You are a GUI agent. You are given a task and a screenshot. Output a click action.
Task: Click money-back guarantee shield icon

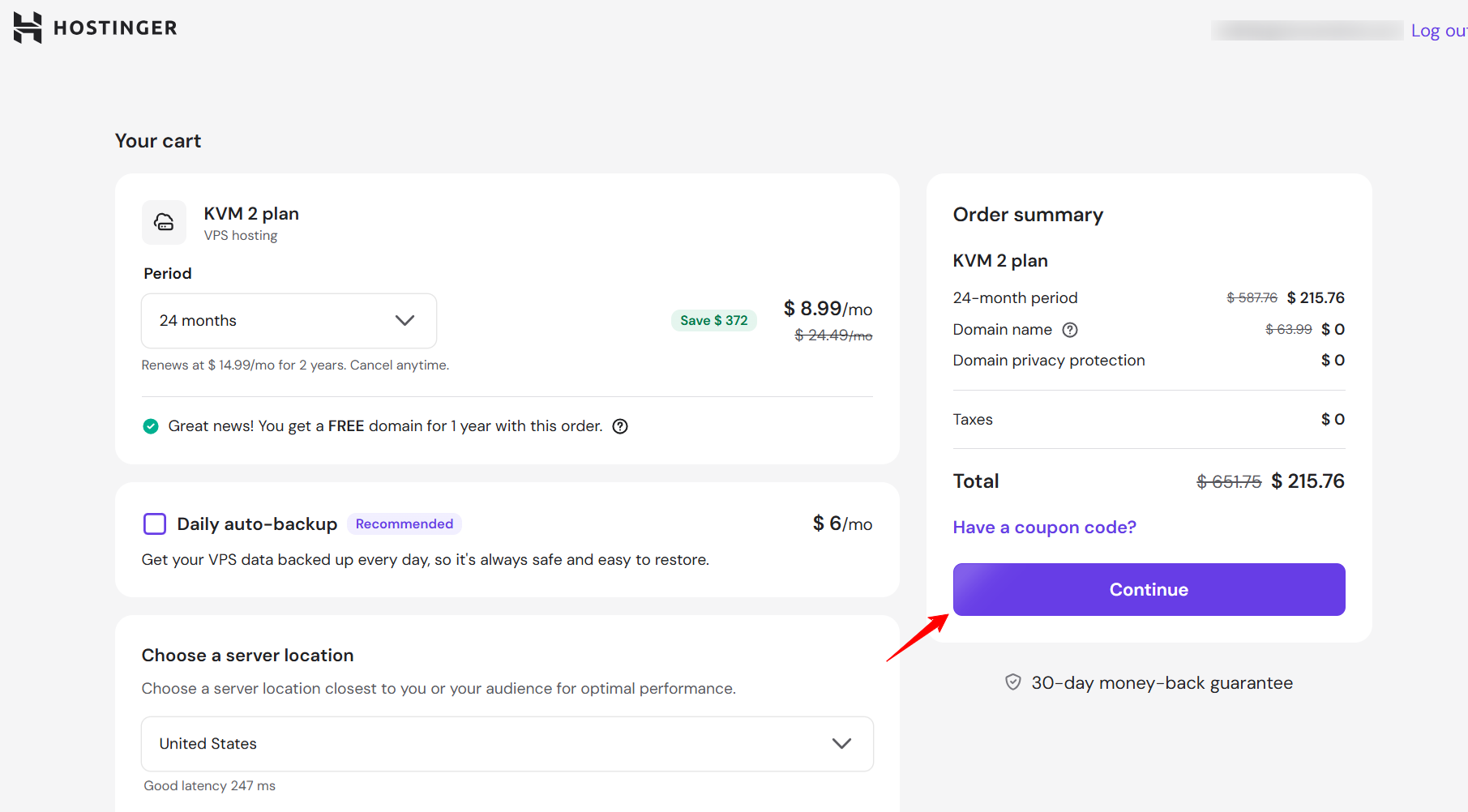[1013, 682]
